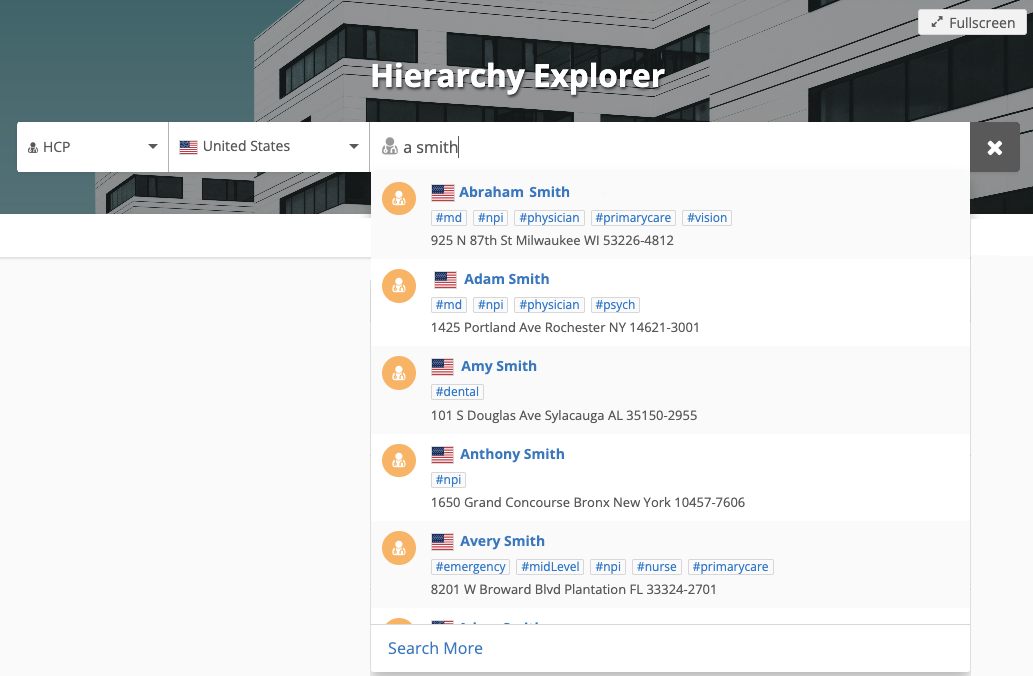Open the Adam Smith result name
The image size is (1033, 676).
pos(506,279)
